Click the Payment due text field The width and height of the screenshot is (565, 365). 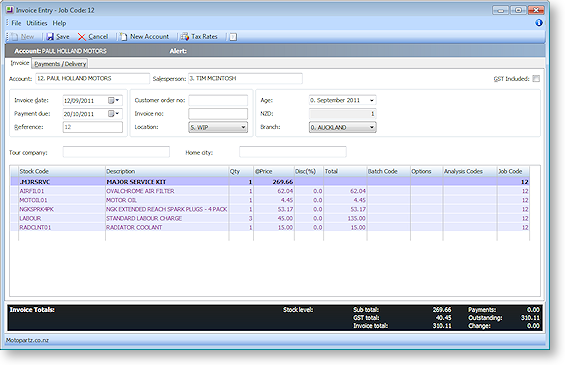coord(85,114)
